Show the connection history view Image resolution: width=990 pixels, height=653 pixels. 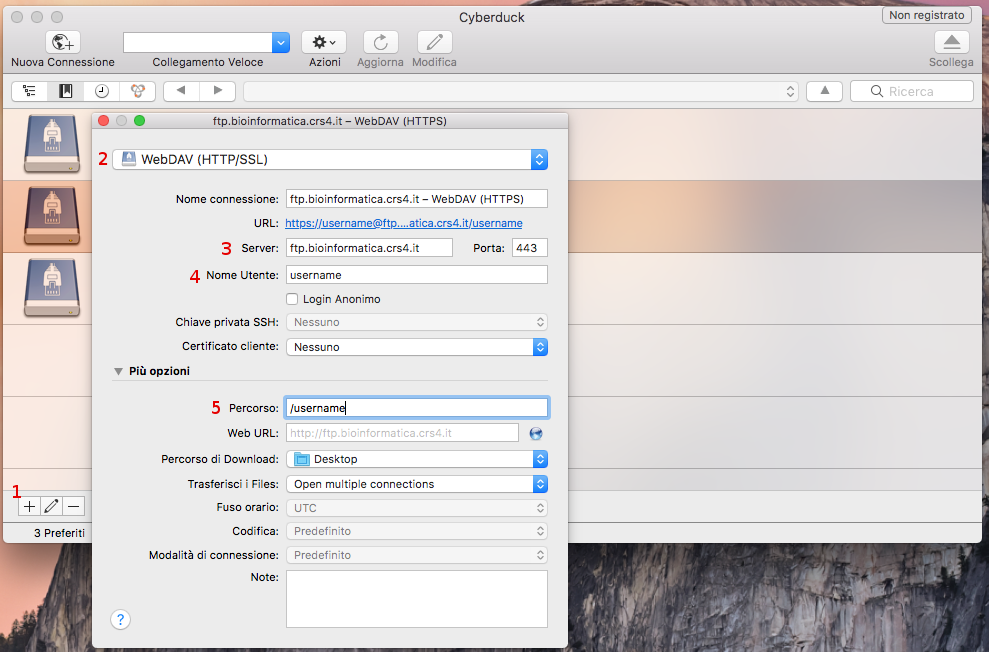tap(102, 91)
